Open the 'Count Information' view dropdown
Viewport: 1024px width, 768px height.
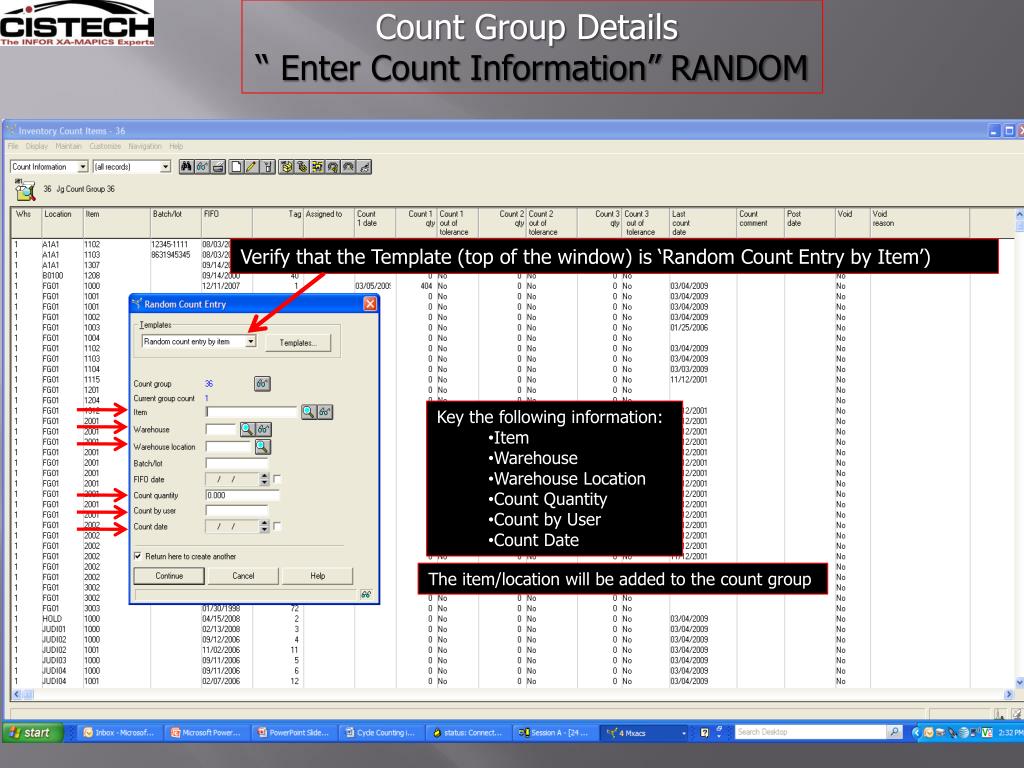click(x=83, y=167)
